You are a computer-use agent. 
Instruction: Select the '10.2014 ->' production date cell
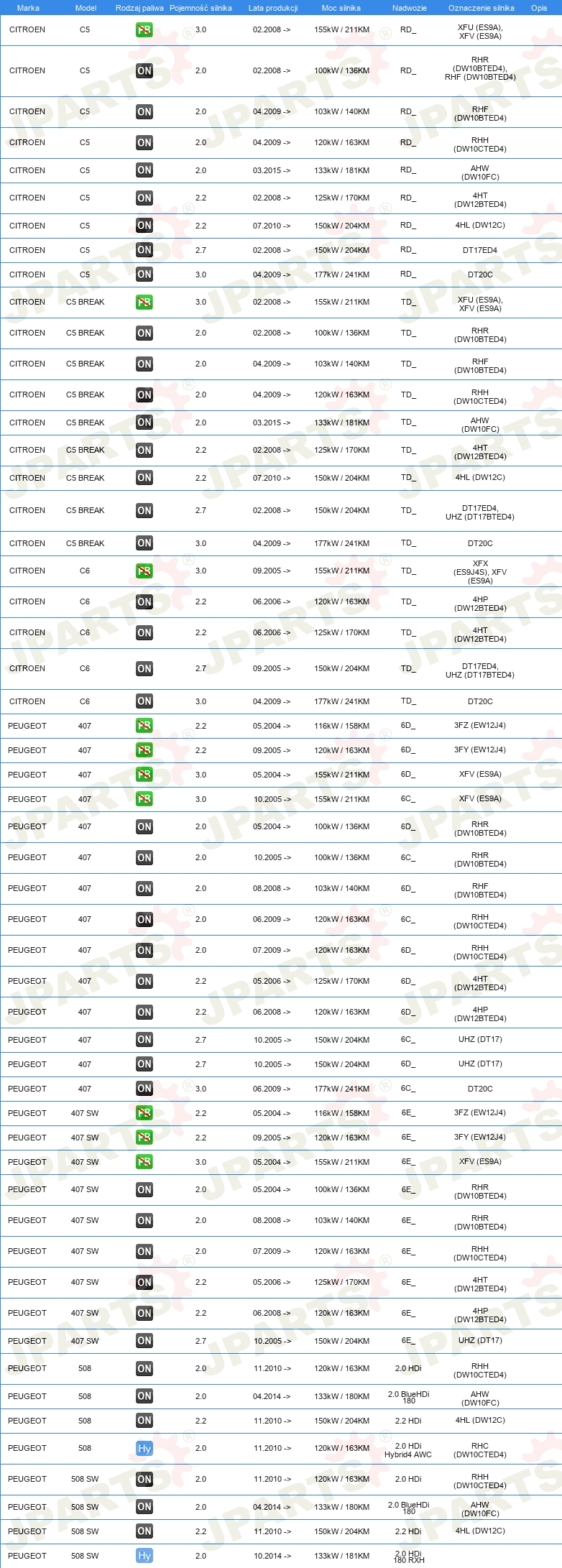pos(272,1556)
